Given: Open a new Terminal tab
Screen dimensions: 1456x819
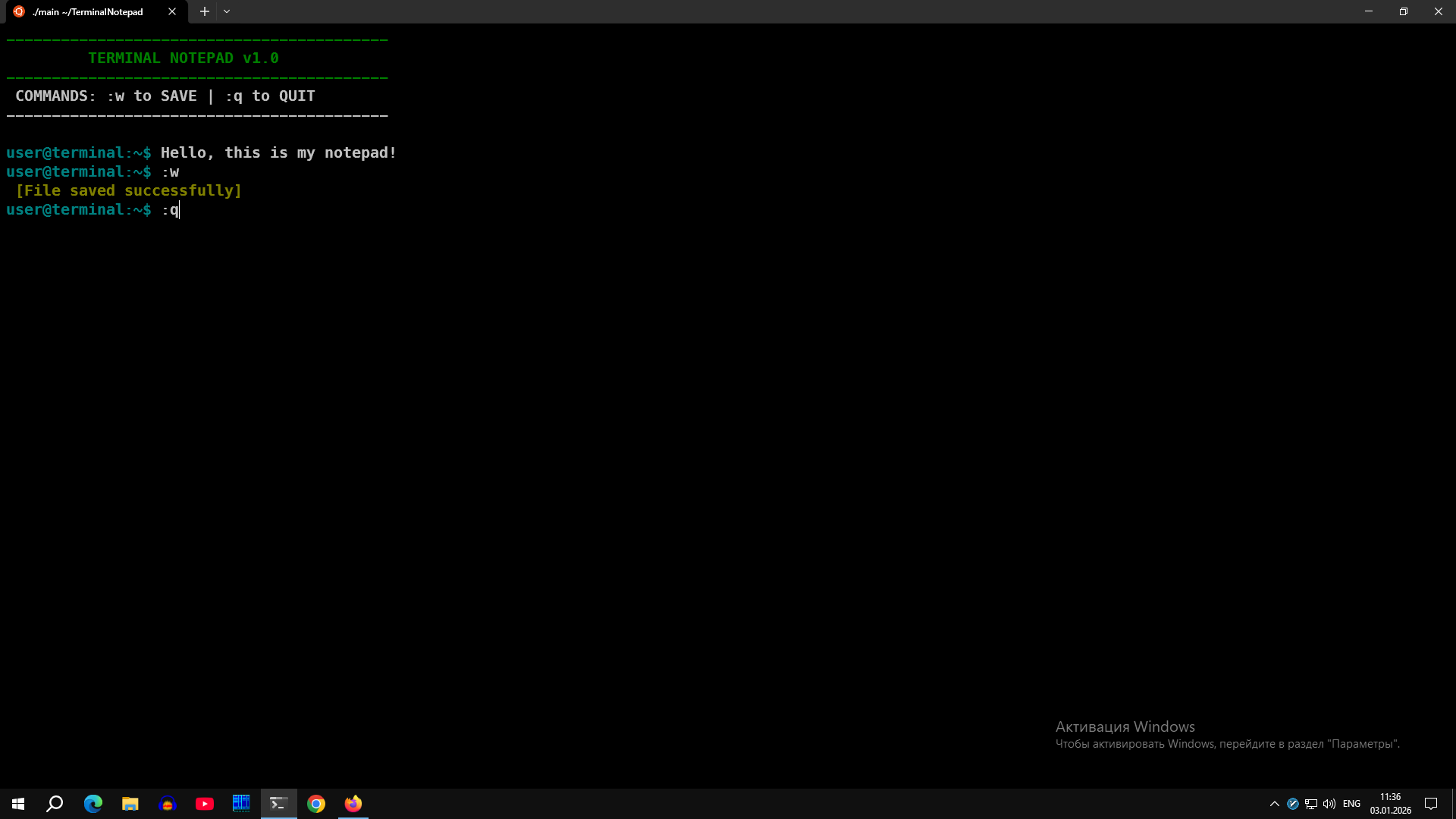Looking at the screenshot, I should pyautogui.click(x=204, y=11).
